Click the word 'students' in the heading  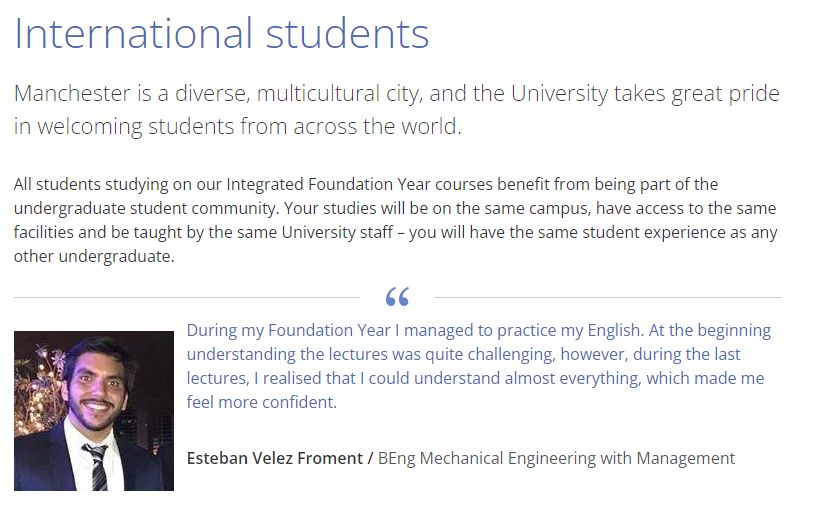(x=347, y=34)
